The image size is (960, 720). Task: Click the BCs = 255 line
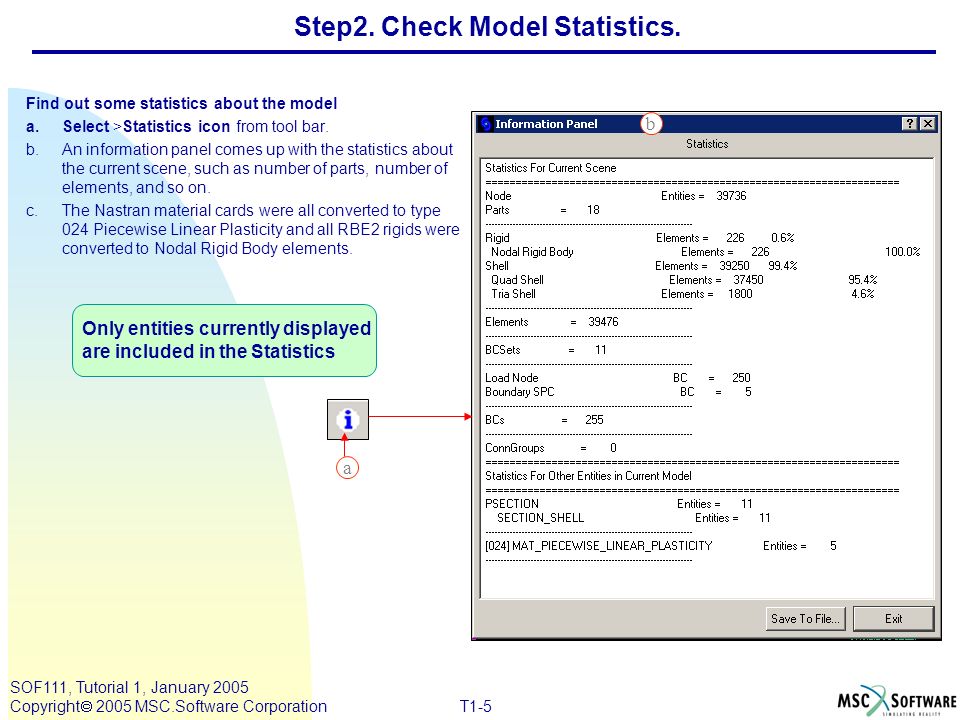tap(544, 420)
